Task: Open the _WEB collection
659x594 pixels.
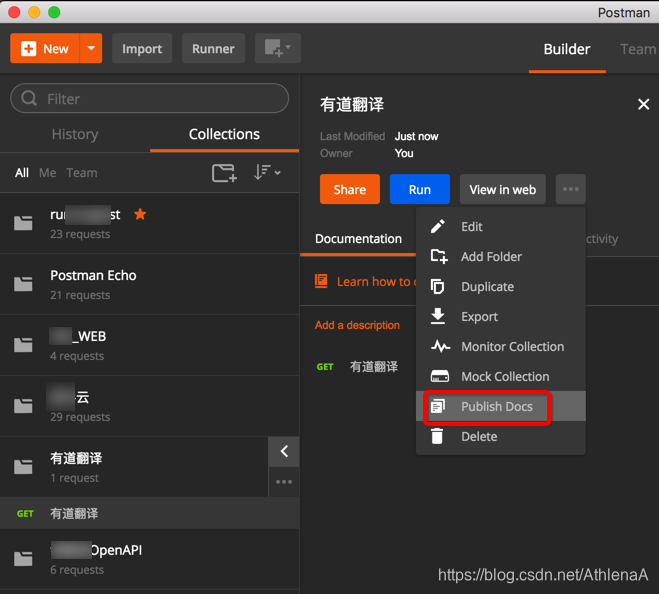Action: click(150, 345)
